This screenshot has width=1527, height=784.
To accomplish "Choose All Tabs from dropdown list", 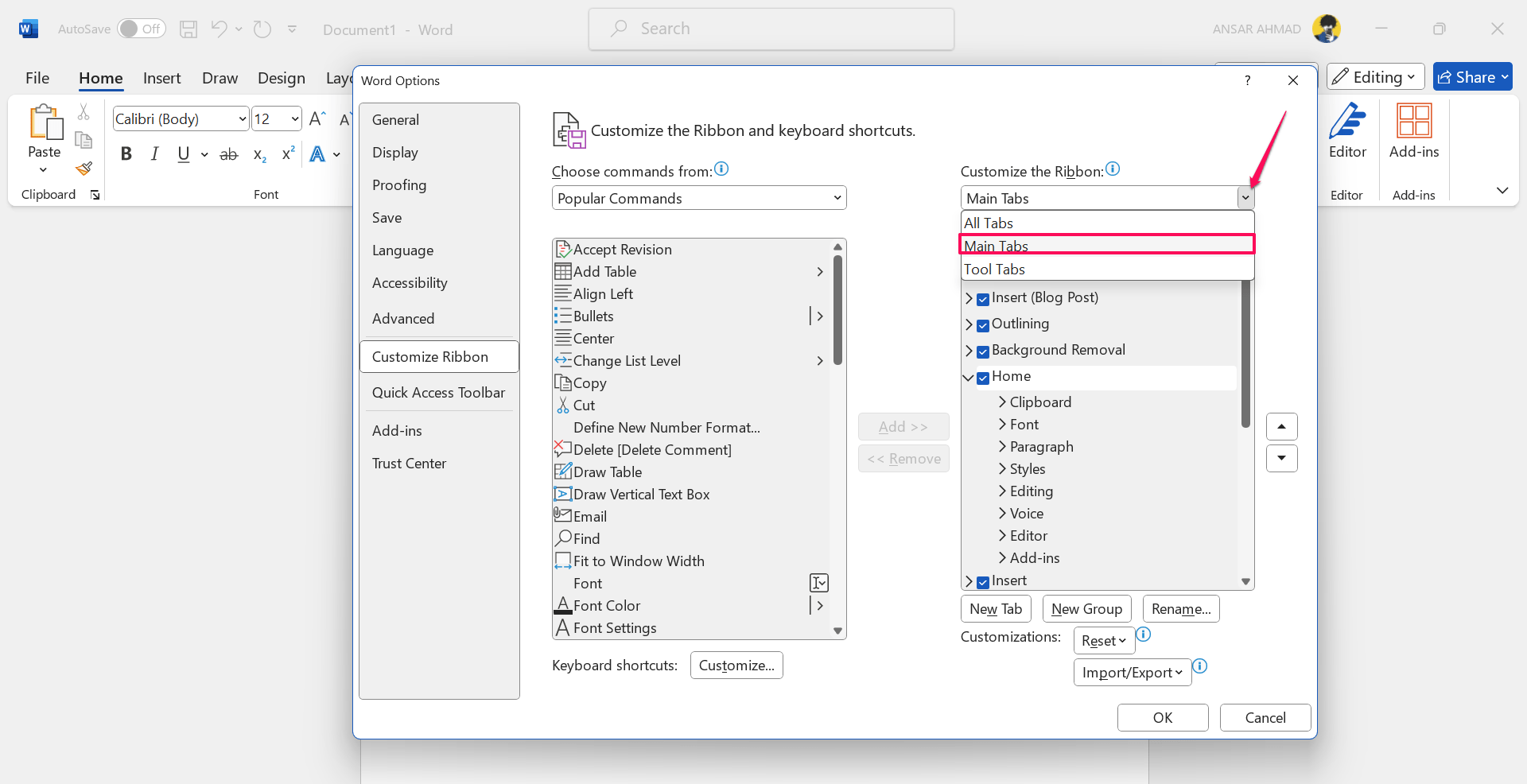I will coord(1107,223).
